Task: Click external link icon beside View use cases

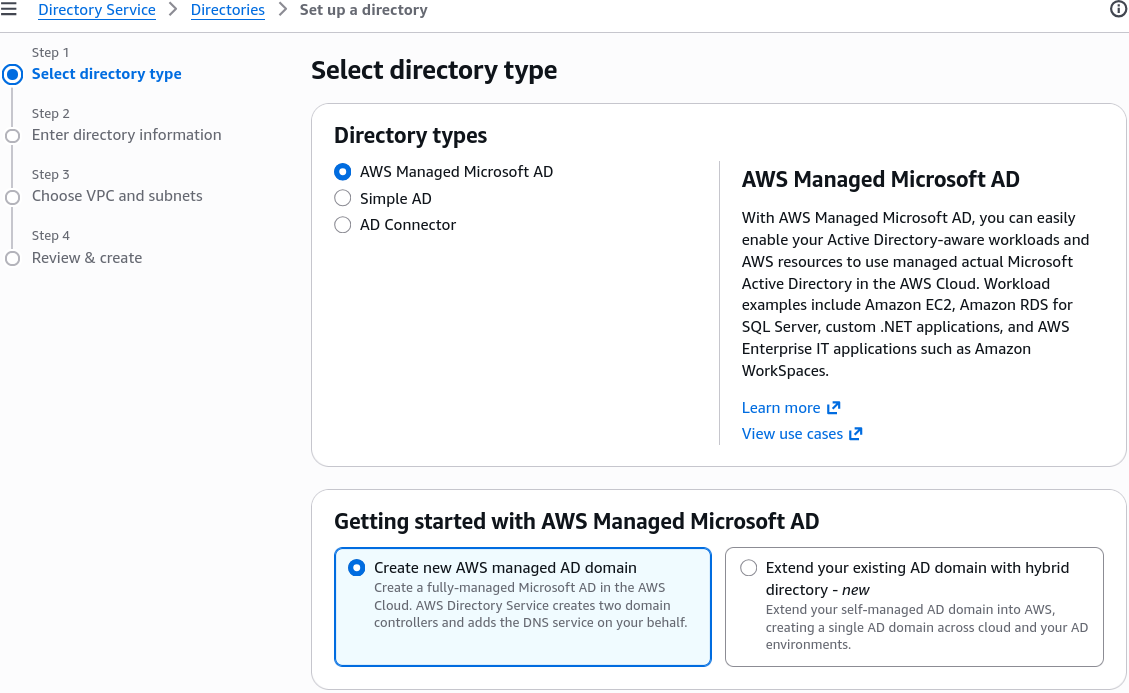Action: point(855,434)
